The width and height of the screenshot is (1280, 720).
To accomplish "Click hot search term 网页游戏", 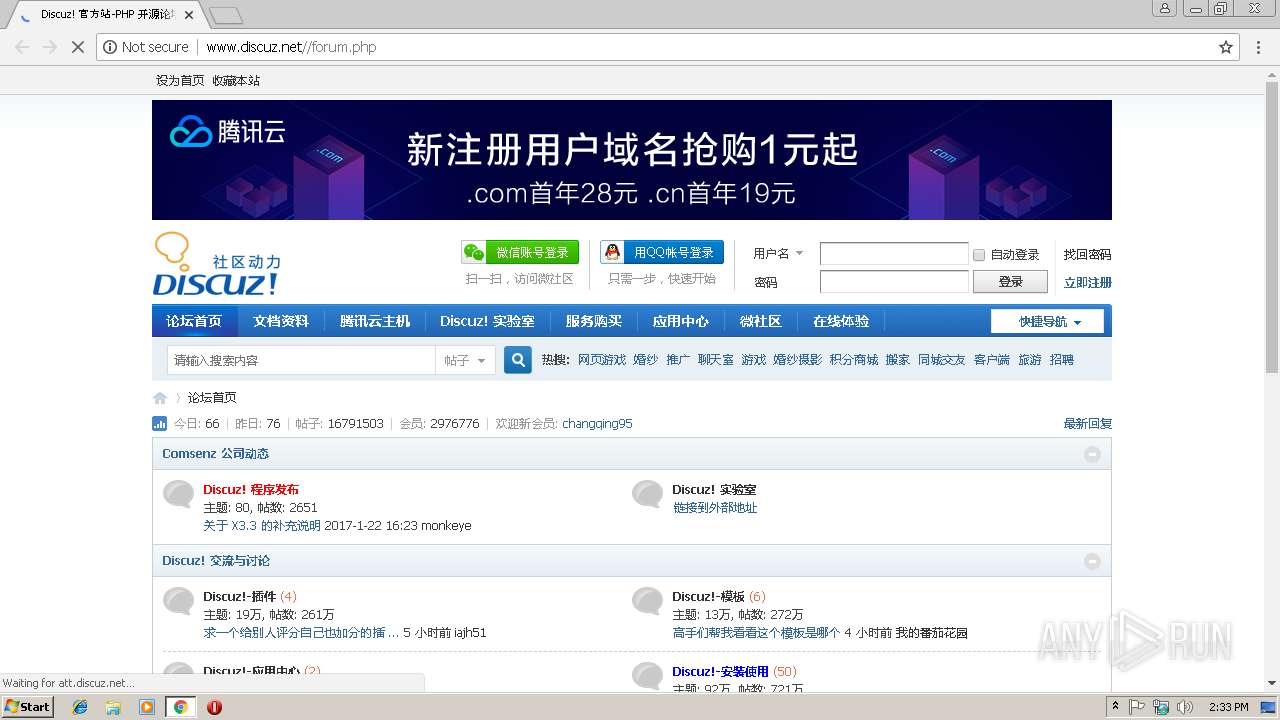I will coord(602,360).
